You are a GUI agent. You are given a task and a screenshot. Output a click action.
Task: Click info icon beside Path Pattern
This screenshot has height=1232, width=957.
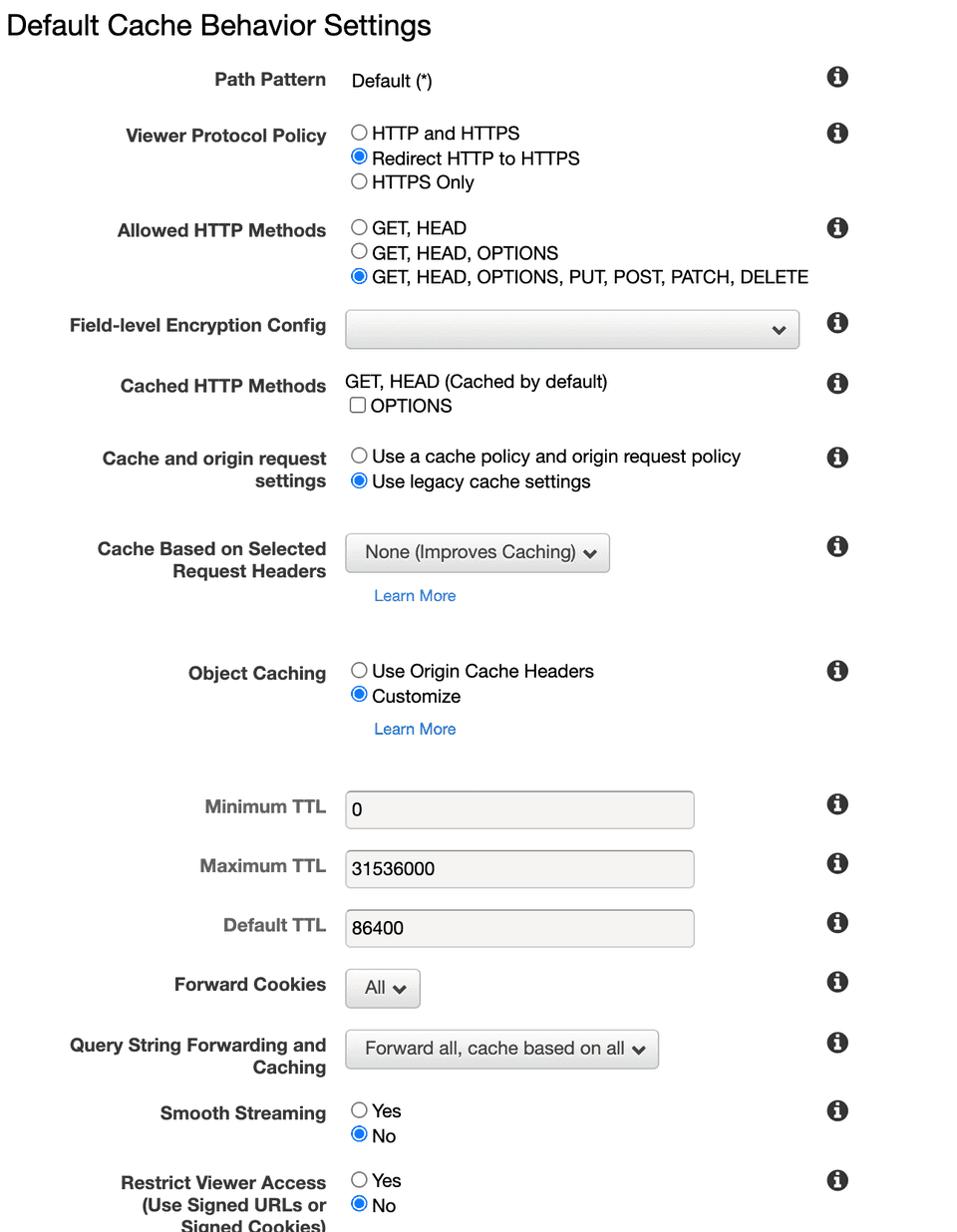coord(837,77)
